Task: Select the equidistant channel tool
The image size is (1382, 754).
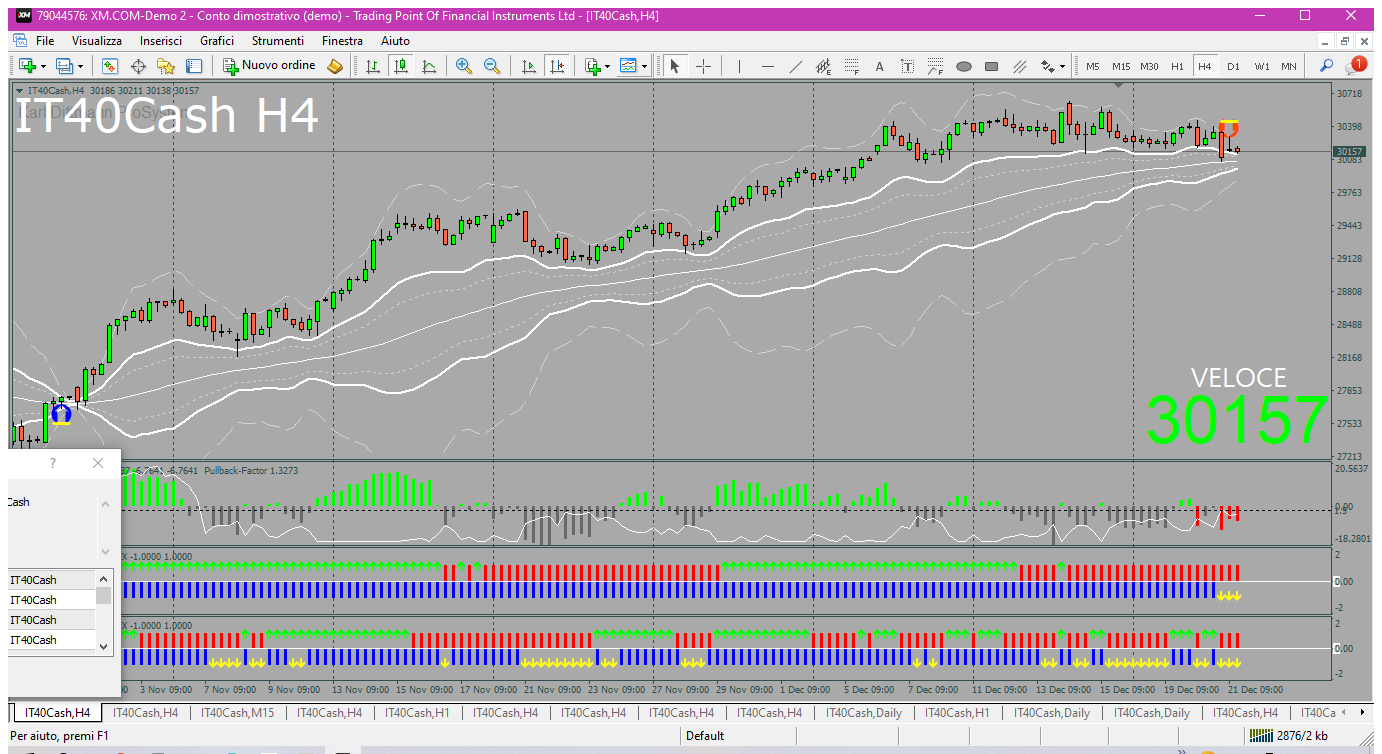Action: 824,66
